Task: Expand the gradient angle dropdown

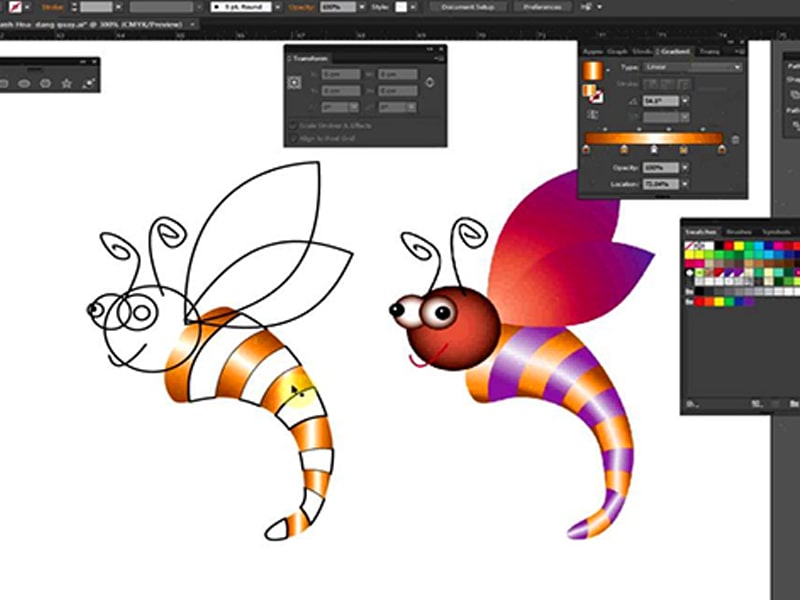Action: pos(684,101)
